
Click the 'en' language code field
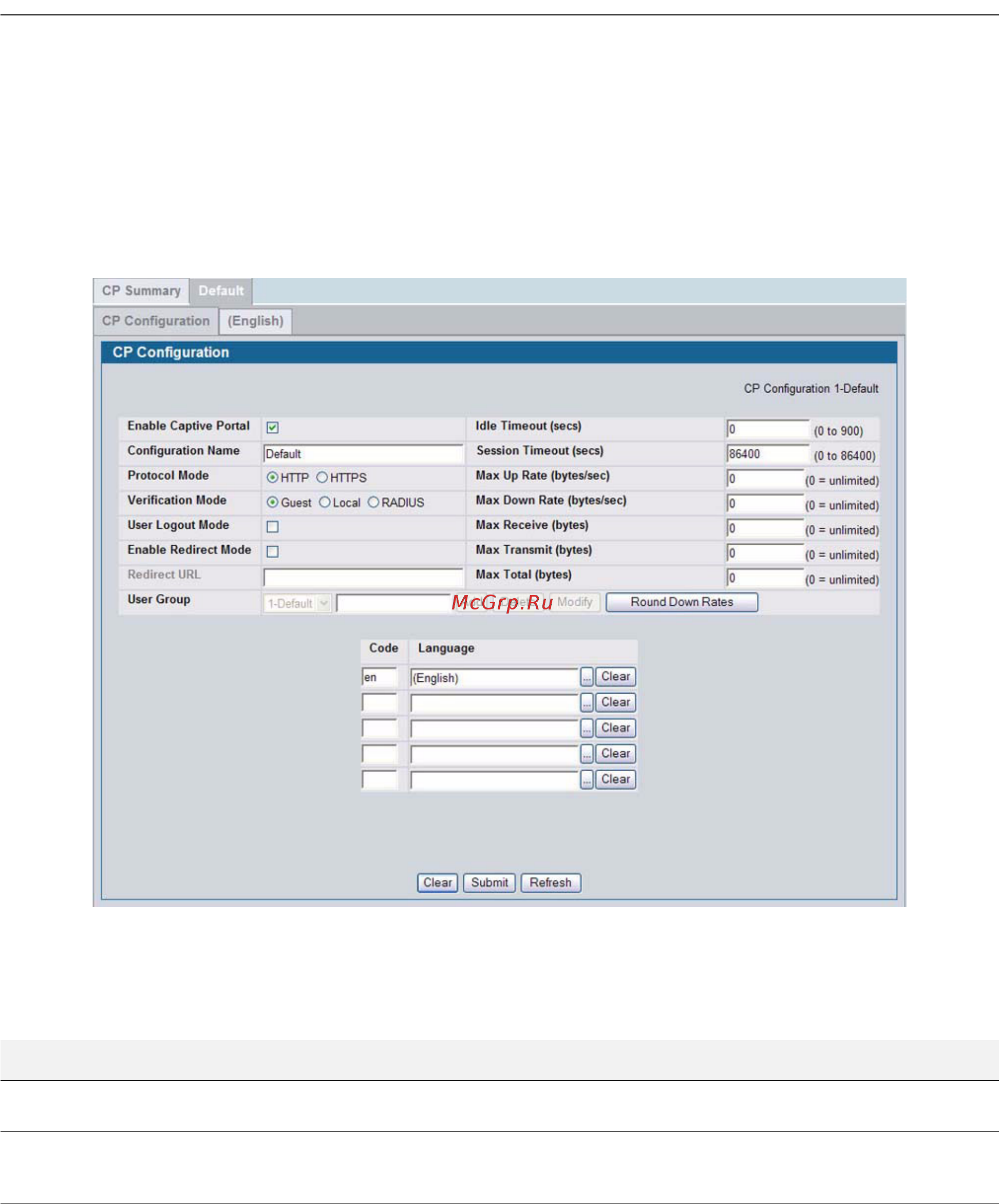pos(380,677)
